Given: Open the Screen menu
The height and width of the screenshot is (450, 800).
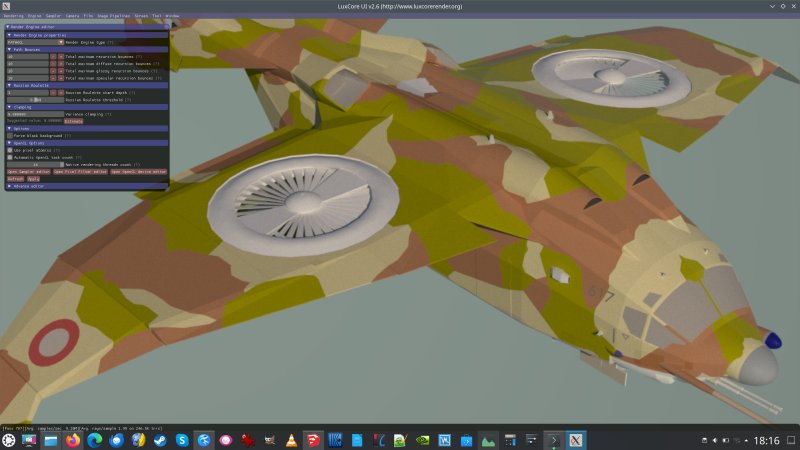Looking at the screenshot, I should (x=141, y=16).
